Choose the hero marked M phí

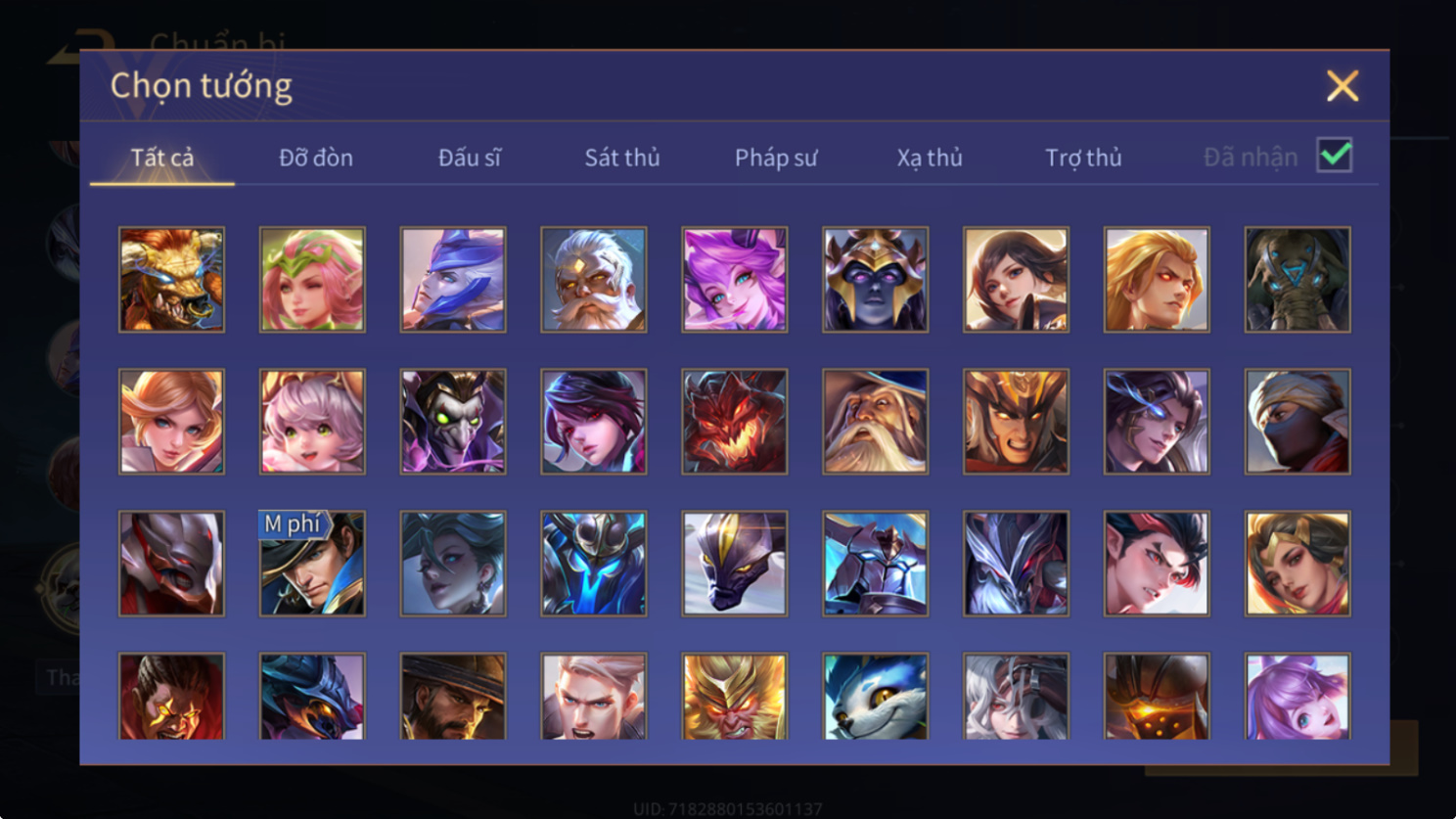pos(312,564)
